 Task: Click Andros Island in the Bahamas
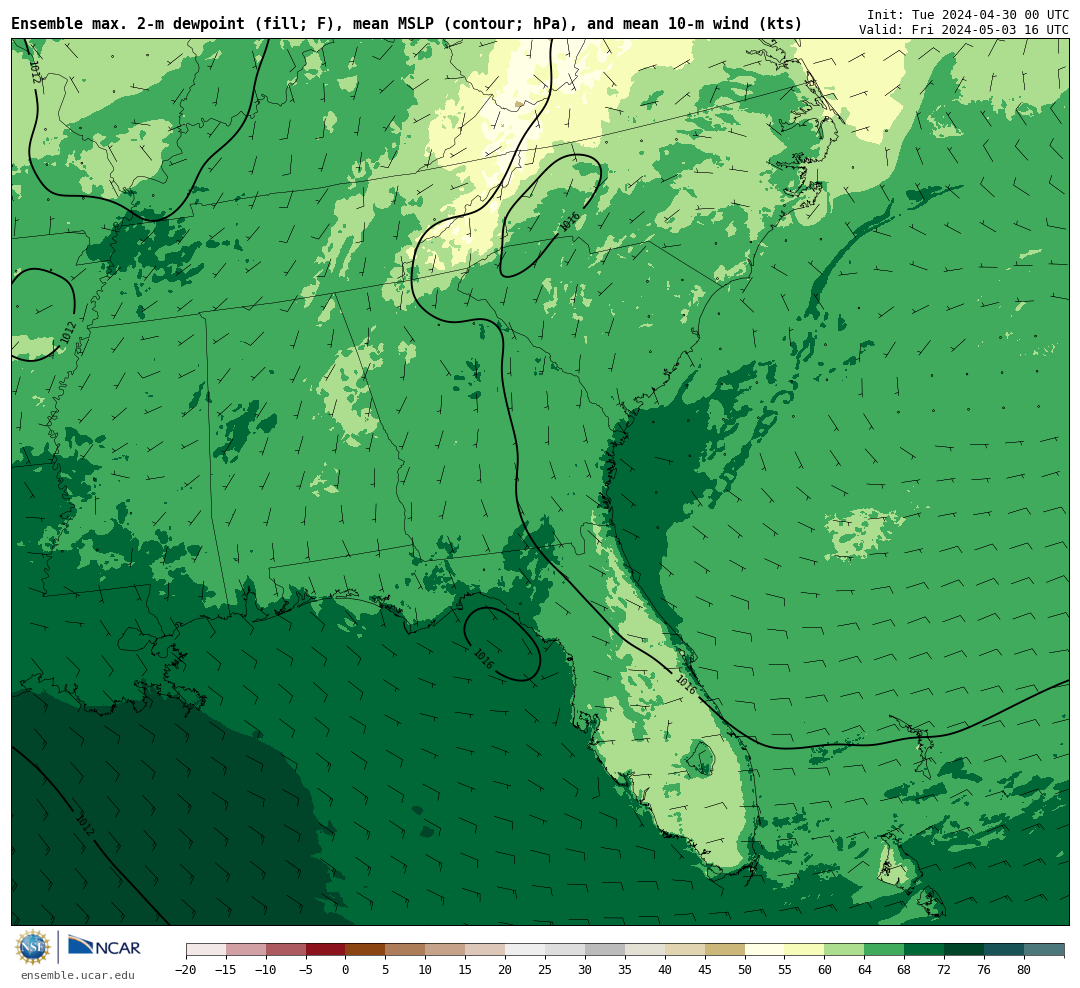click(x=897, y=861)
